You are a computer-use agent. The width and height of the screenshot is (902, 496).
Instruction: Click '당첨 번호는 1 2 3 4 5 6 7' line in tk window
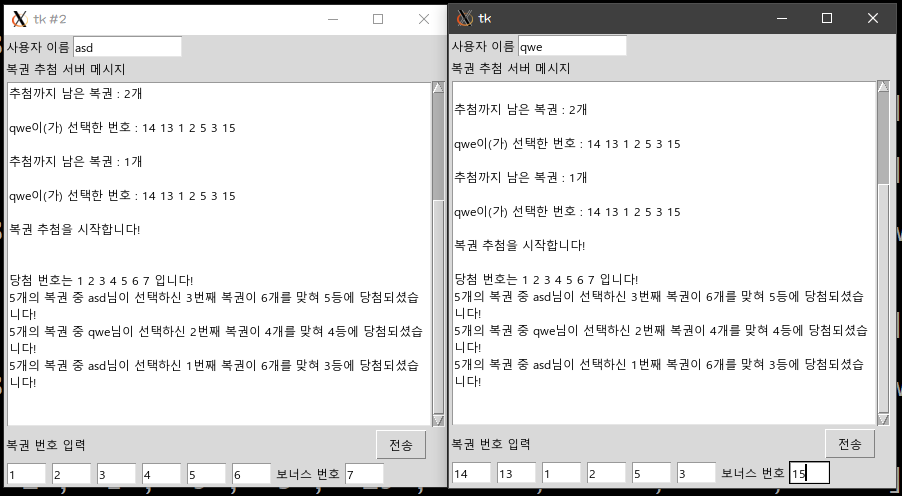(x=546, y=280)
